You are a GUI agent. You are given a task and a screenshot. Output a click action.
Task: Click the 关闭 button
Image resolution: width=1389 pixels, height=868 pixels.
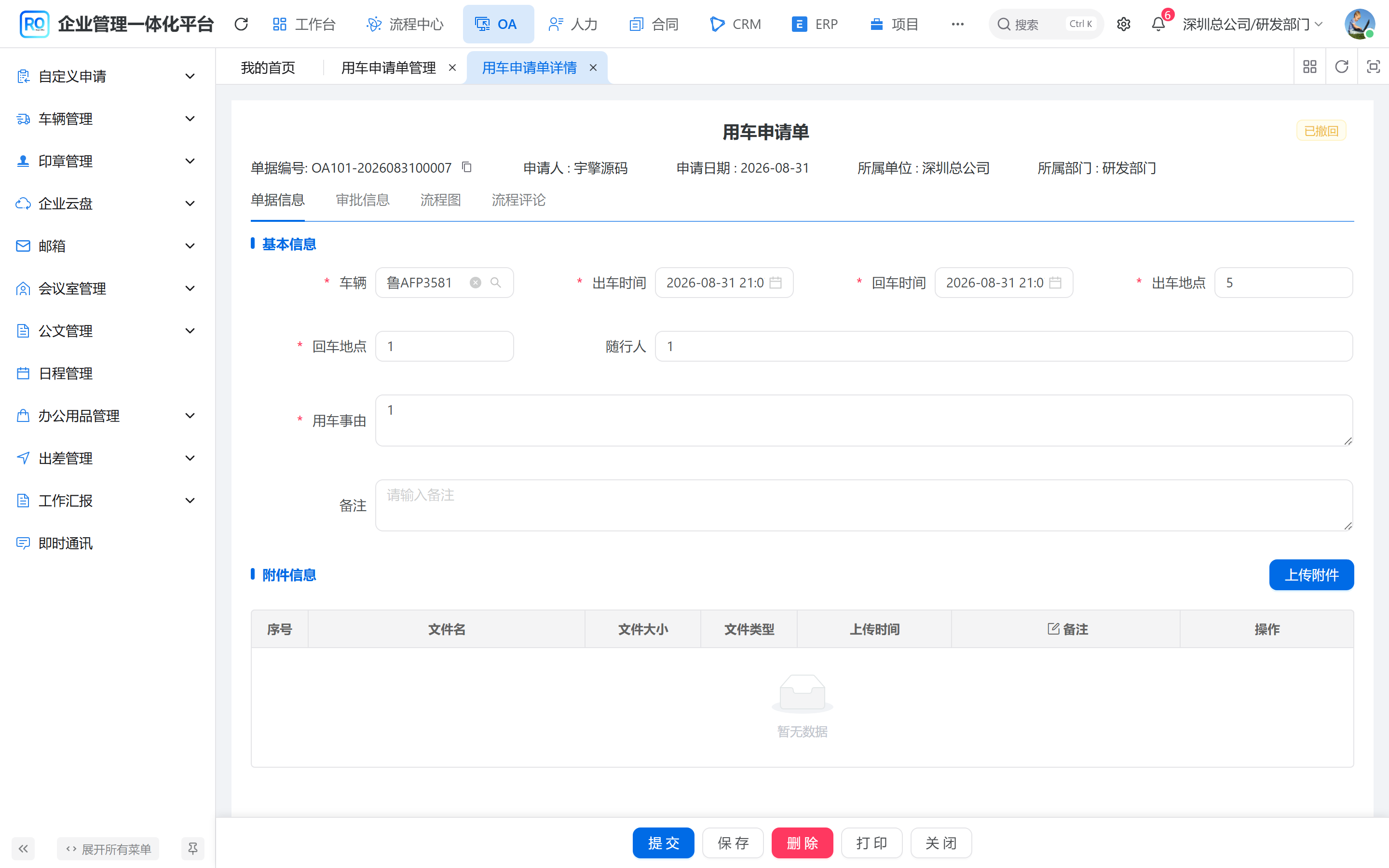click(x=941, y=843)
